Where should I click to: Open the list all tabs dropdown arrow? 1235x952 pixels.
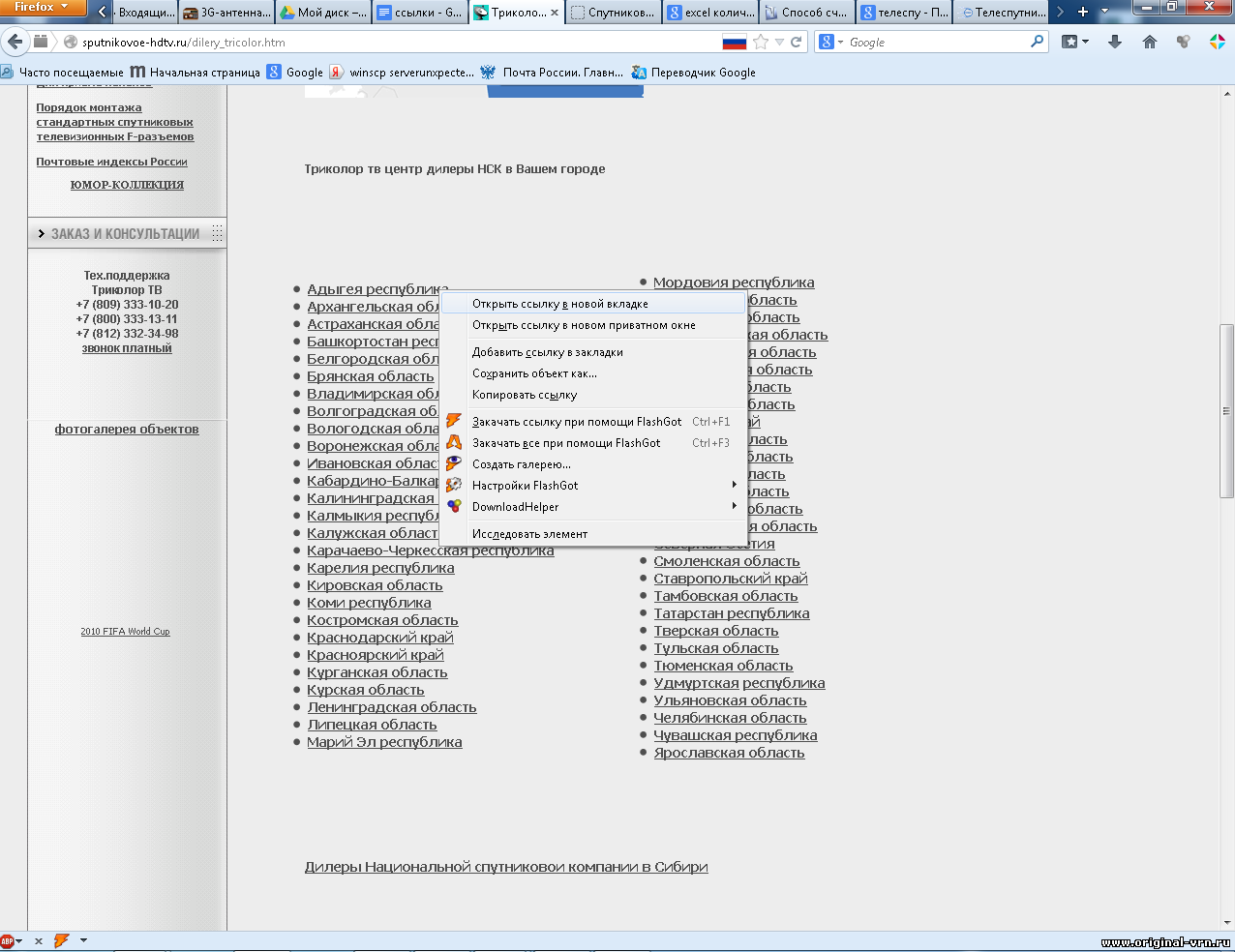pyautogui.click(x=1105, y=13)
